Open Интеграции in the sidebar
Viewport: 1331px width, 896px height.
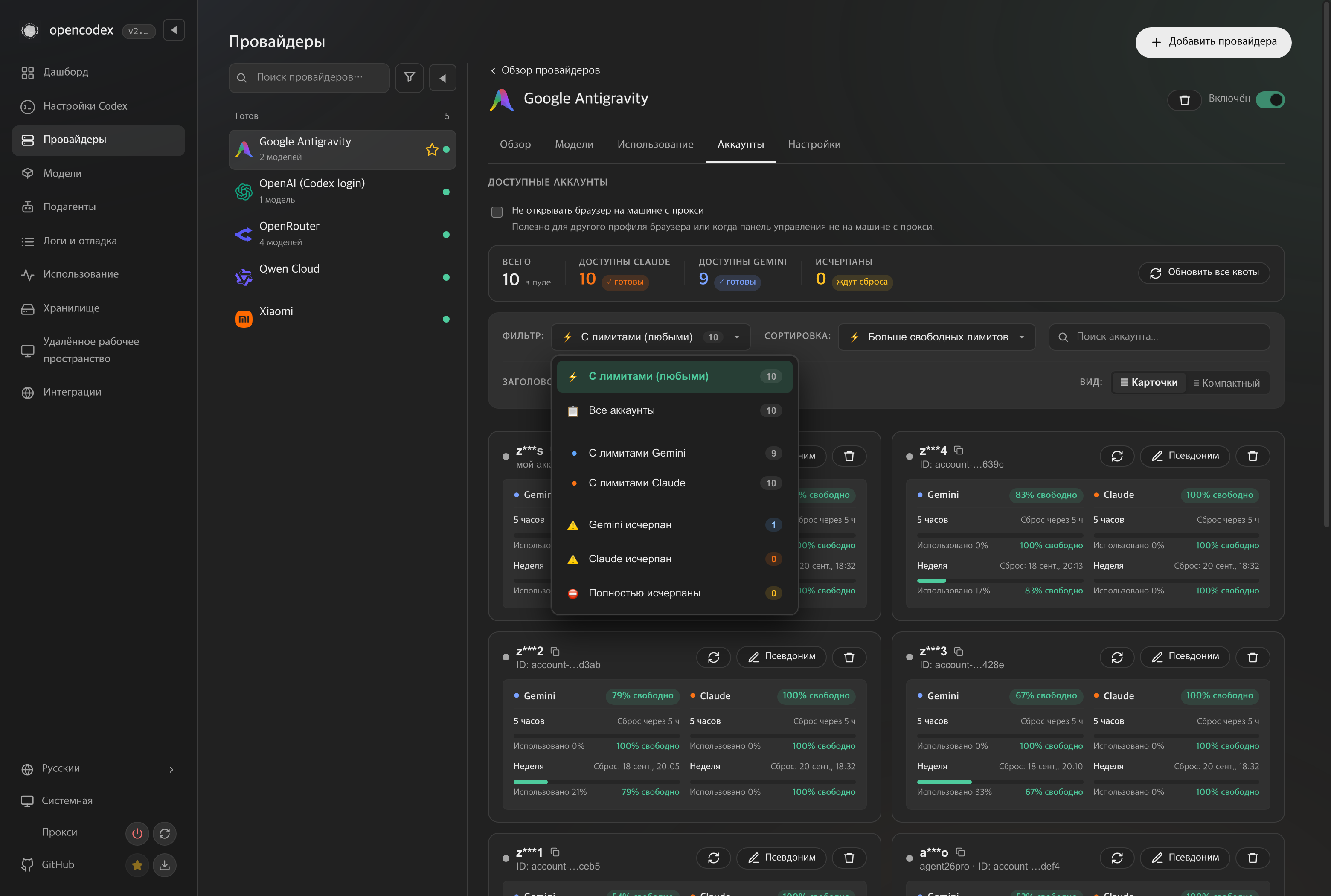pyautogui.click(x=98, y=393)
